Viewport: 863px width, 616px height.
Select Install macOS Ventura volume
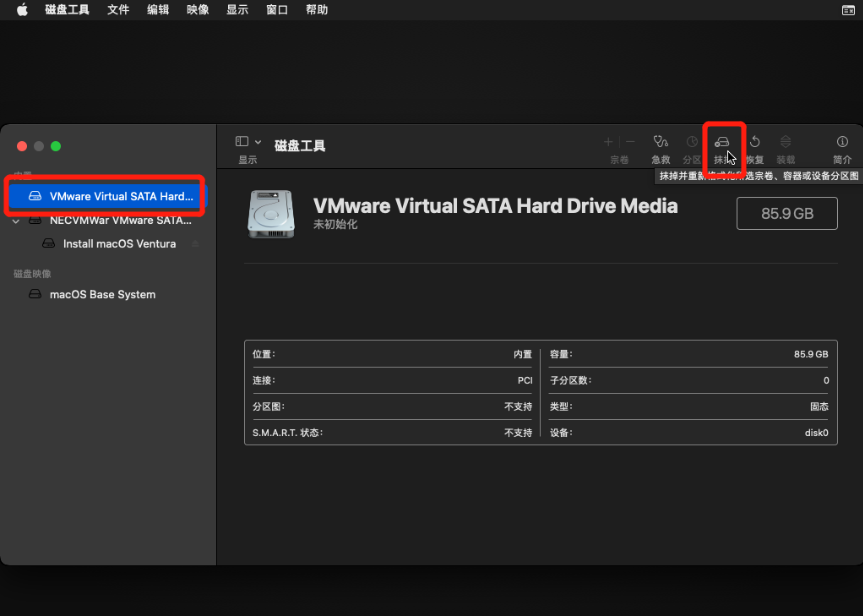pyautogui.click(x=119, y=244)
